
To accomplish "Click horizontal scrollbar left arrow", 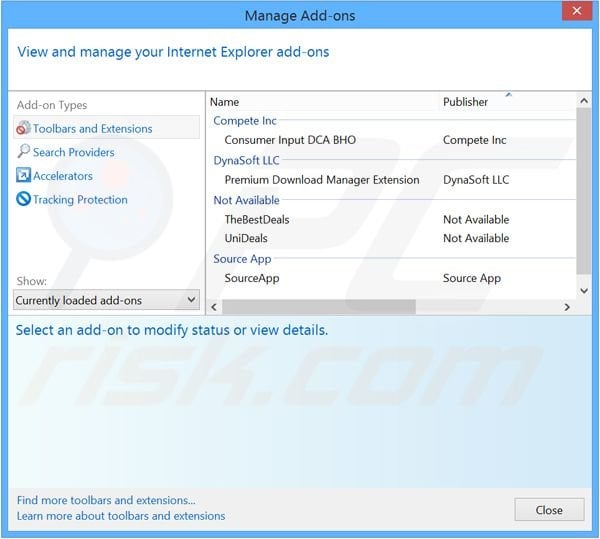I will [214, 307].
